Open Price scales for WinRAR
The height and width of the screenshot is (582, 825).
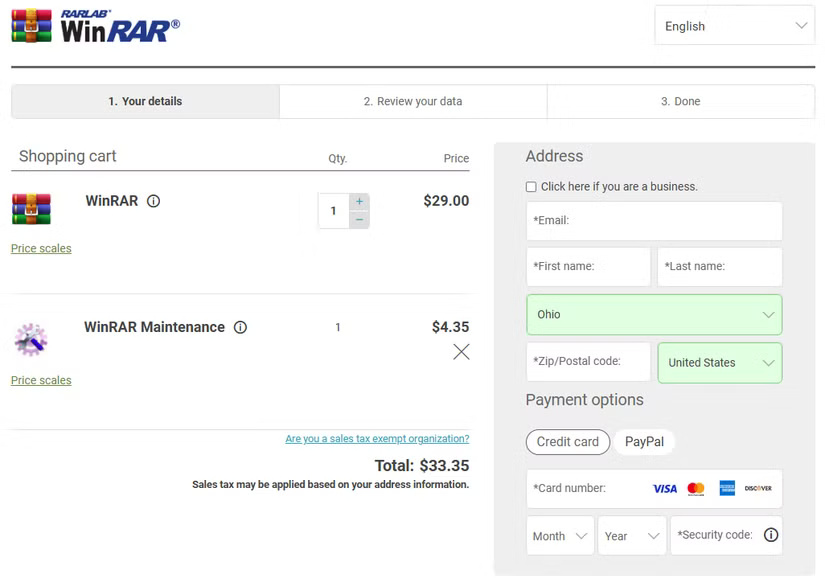40,248
